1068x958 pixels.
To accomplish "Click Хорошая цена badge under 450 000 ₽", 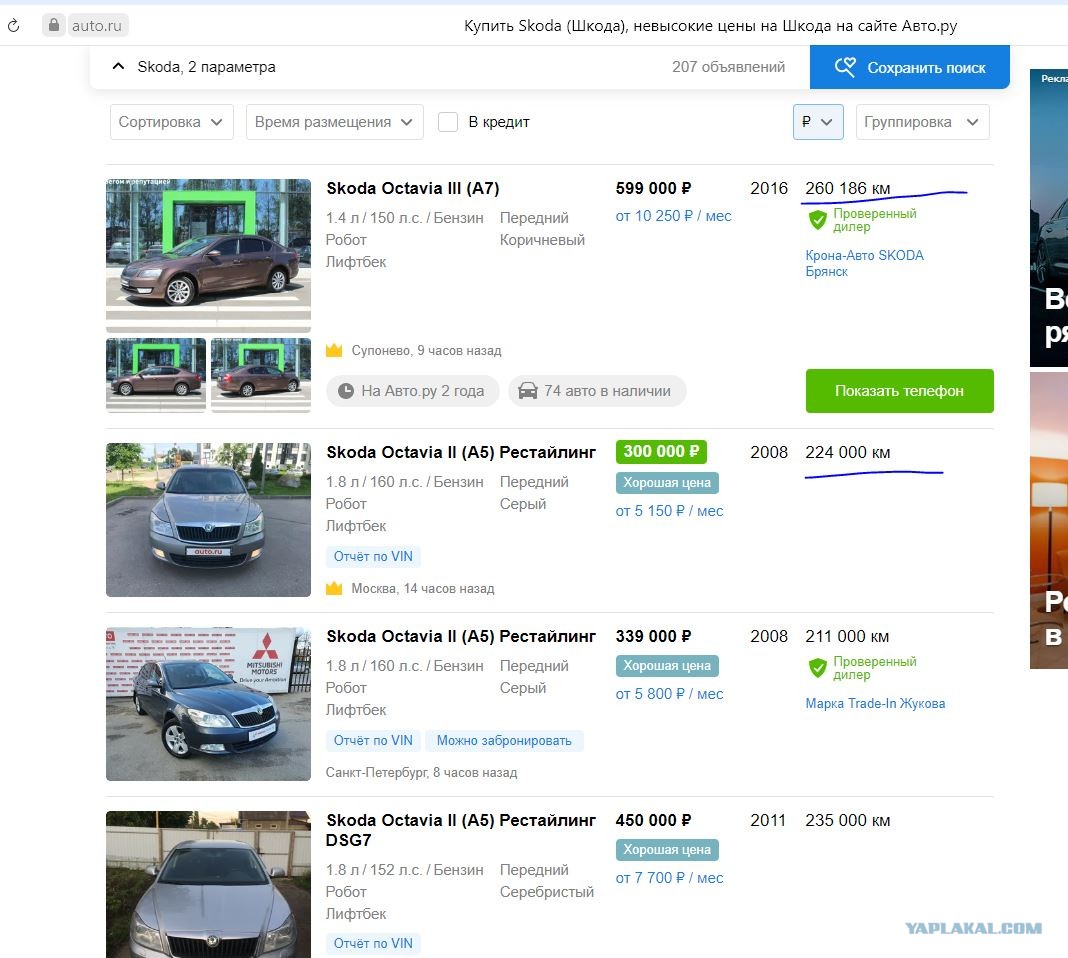I will (x=667, y=850).
